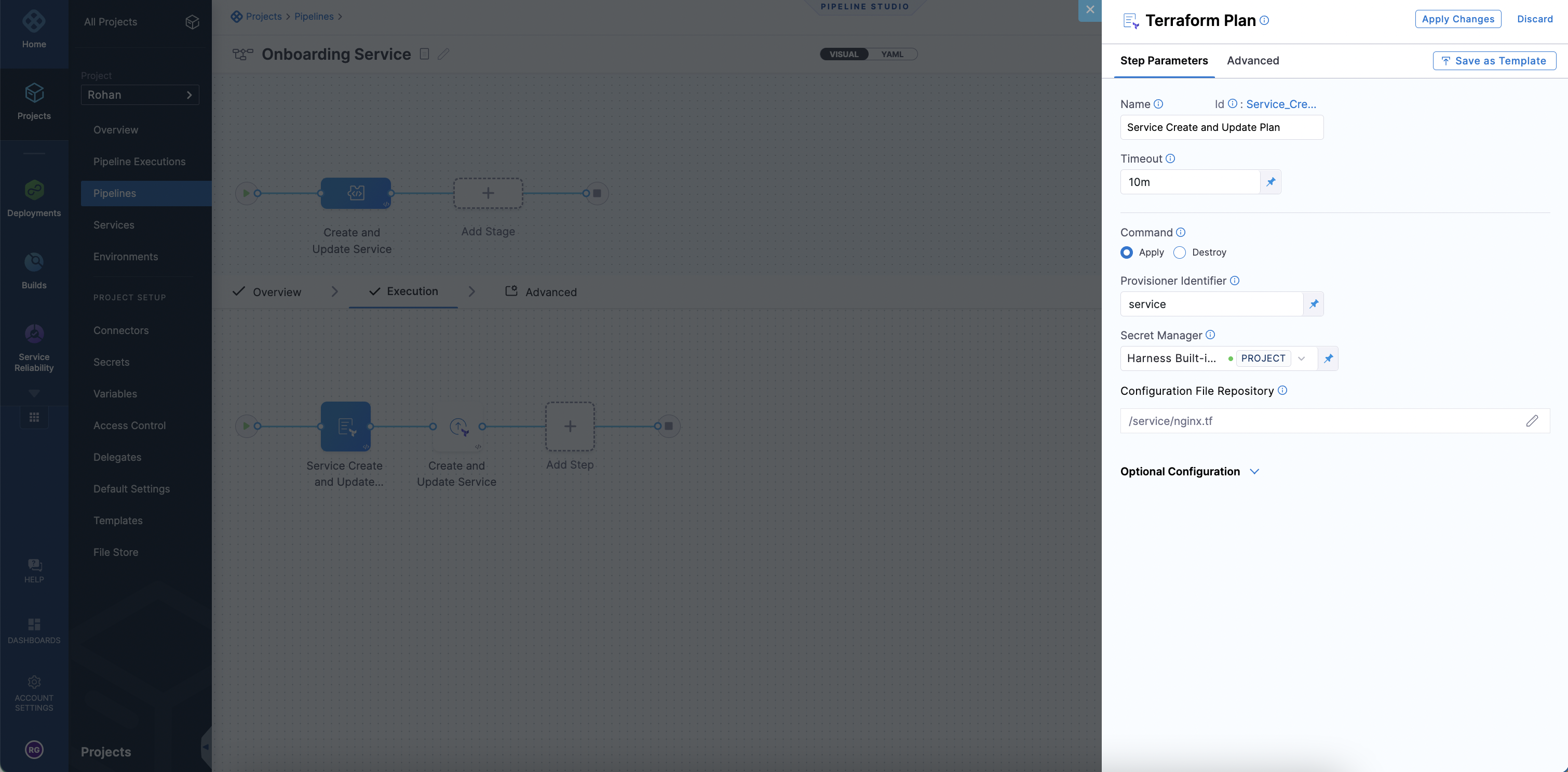
Task: Open the Service Reliability section
Action: (34, 344)
